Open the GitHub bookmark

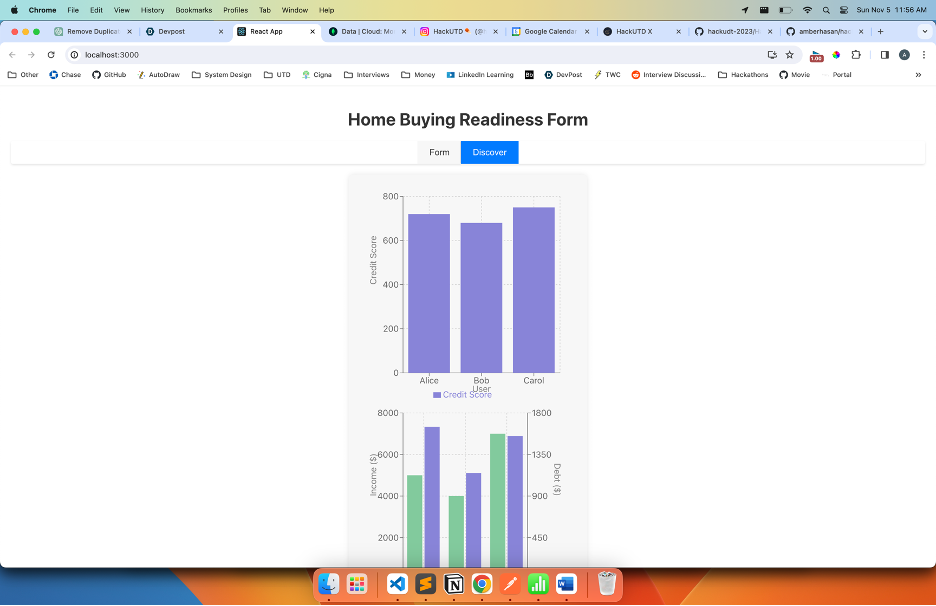click(109, 75)
